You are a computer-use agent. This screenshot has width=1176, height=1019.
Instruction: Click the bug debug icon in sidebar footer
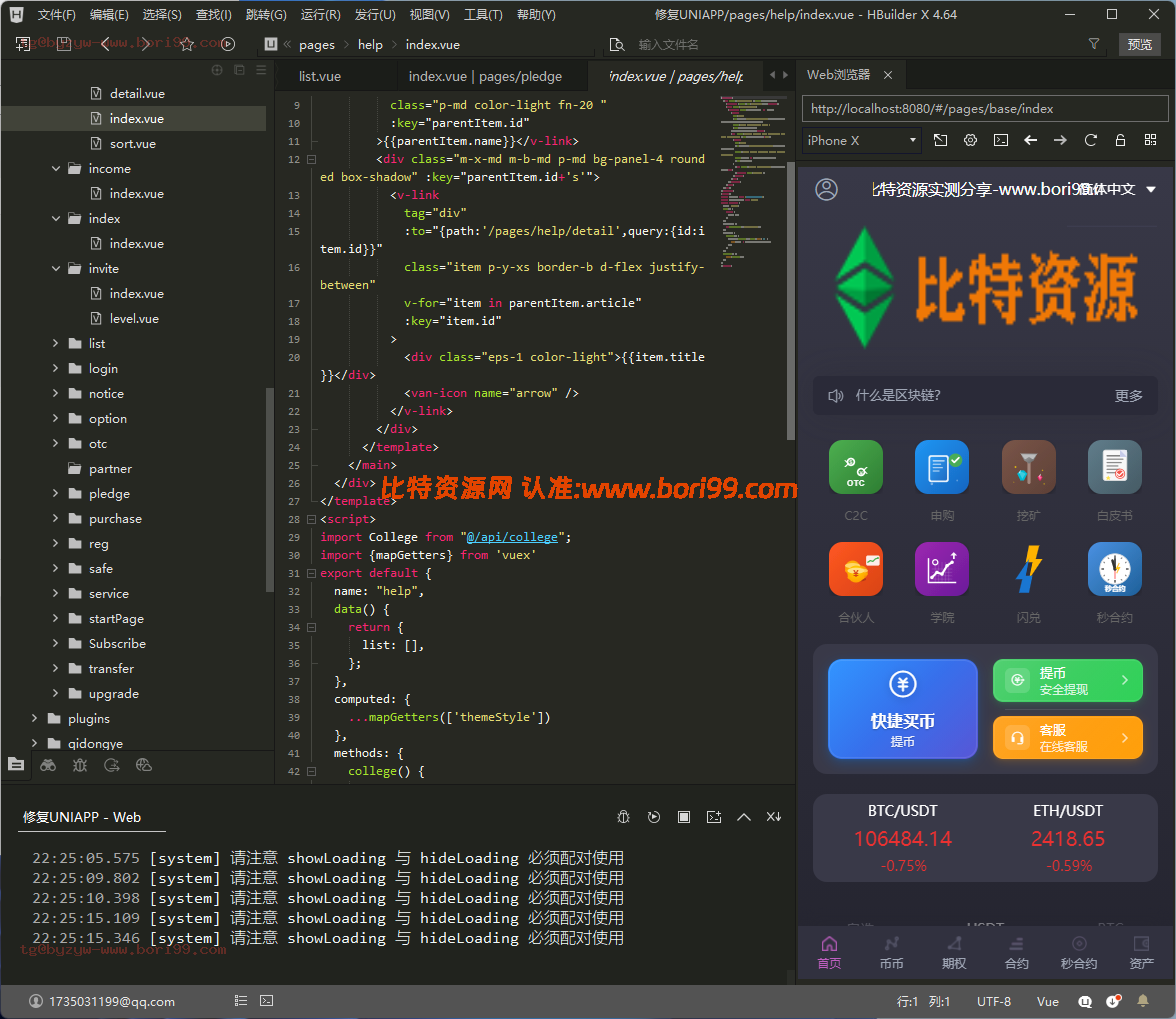[x=80, y=765]
